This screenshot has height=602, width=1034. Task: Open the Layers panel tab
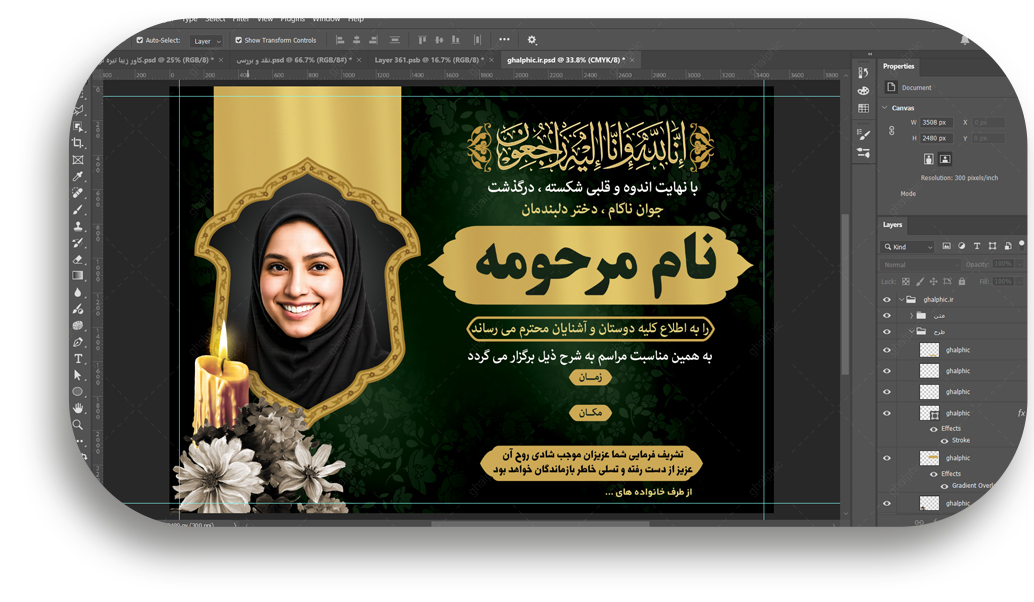point(892,225)
